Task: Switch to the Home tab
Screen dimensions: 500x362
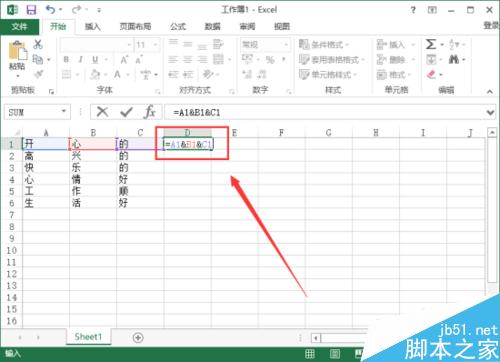Action: coord(58,27)
